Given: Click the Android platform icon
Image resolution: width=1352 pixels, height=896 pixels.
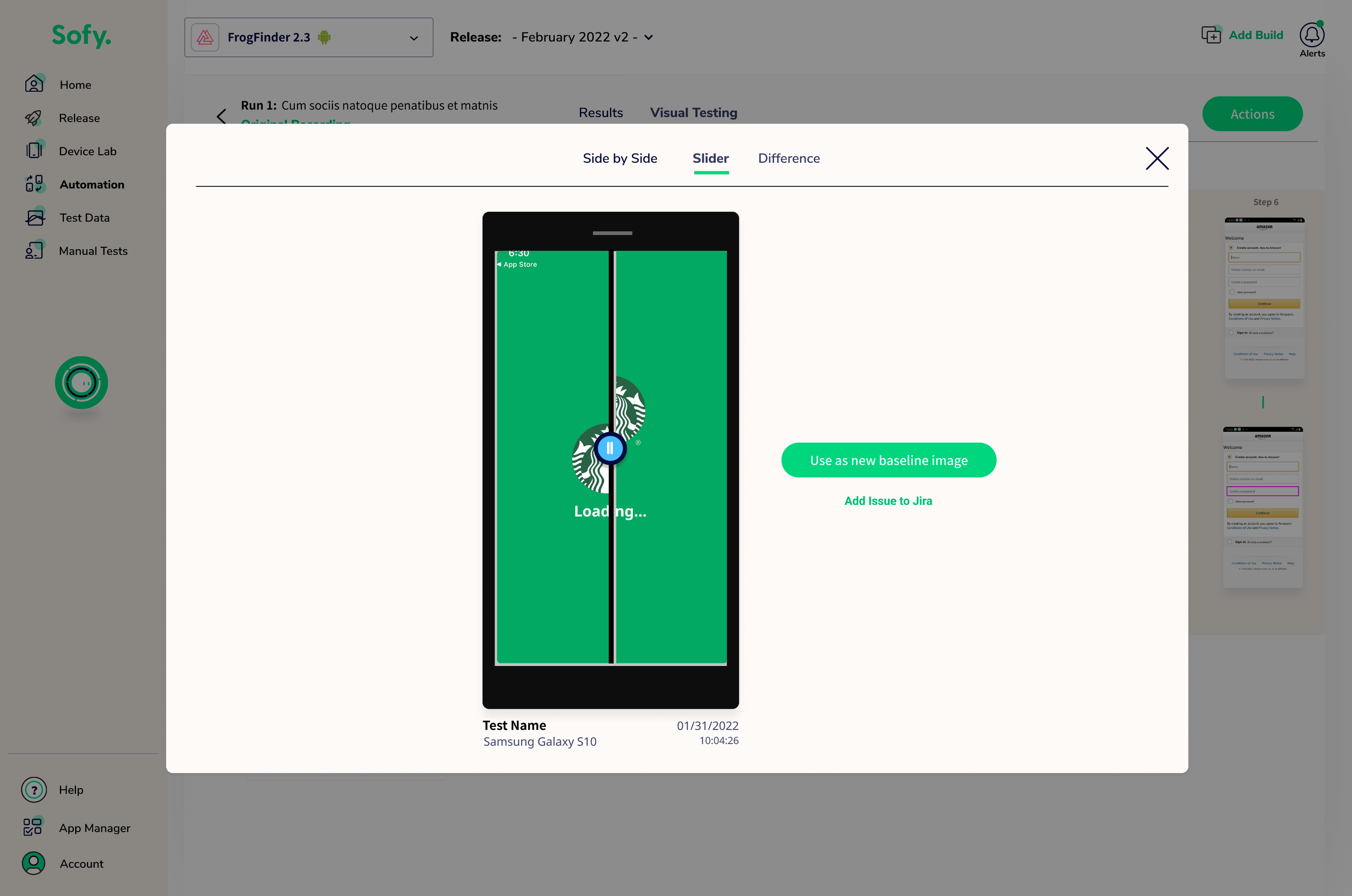Looking at the screenshot, I should click(x=324, y=38).
